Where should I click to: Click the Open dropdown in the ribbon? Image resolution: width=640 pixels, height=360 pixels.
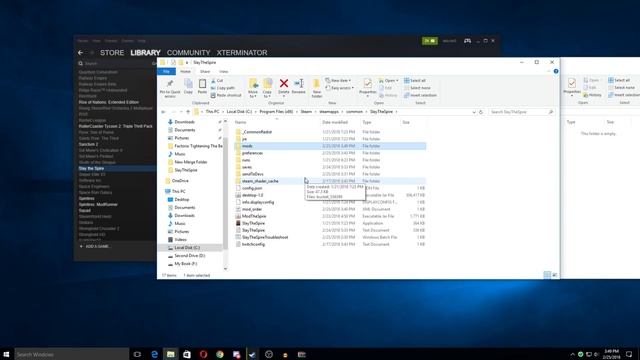(388, 80)
